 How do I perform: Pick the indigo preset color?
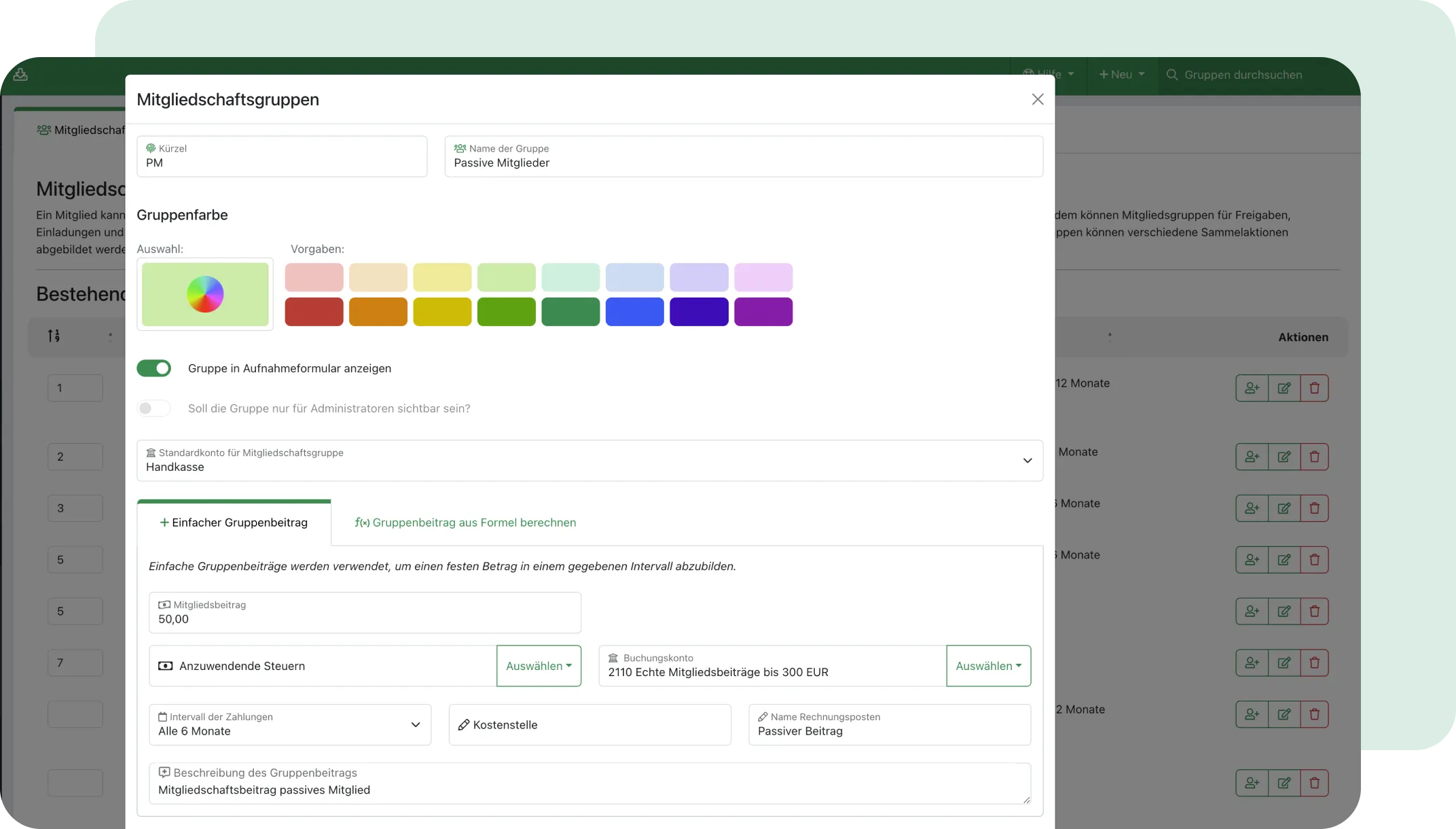(x=699, y=312)
